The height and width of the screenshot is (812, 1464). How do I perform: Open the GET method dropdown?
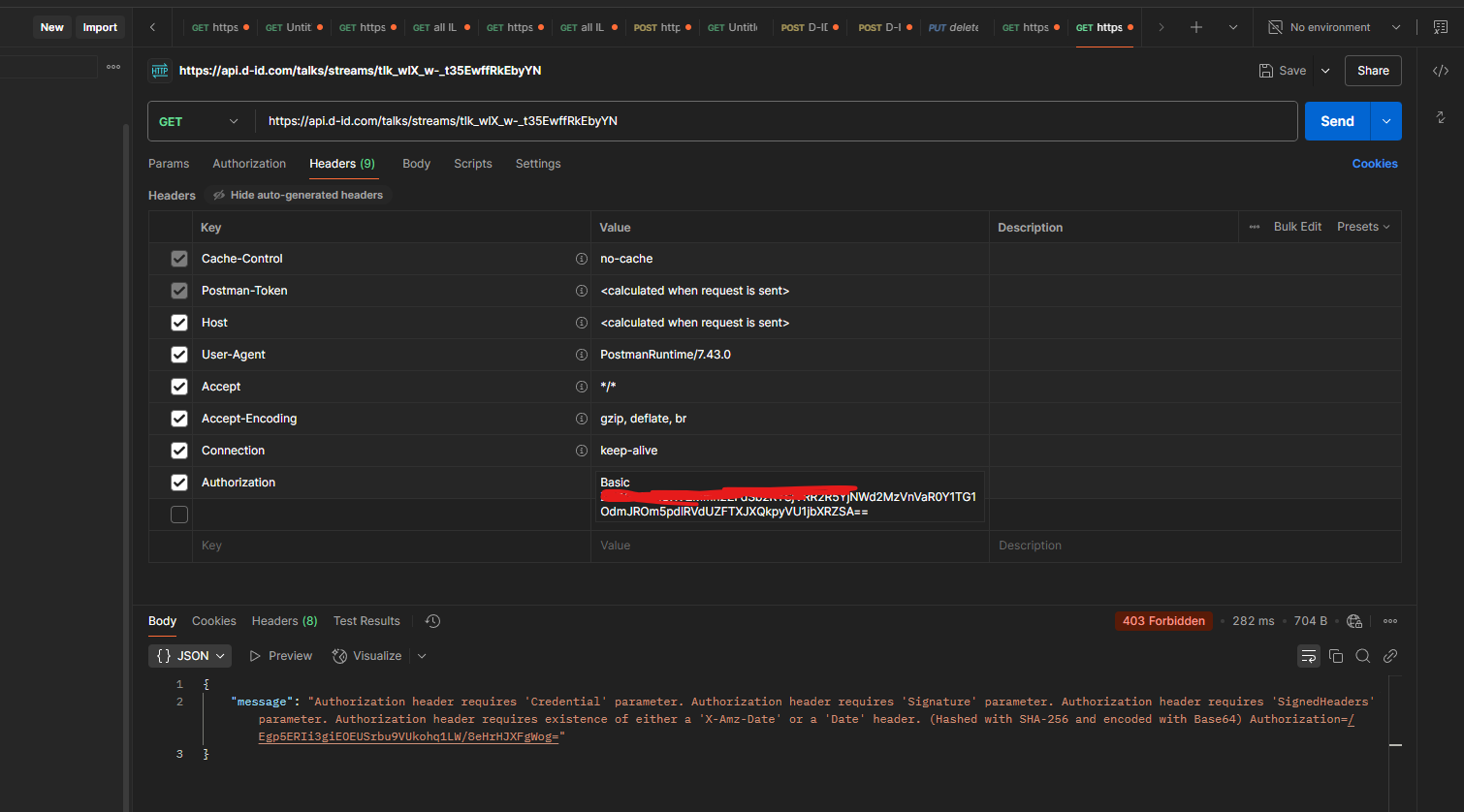200,121
